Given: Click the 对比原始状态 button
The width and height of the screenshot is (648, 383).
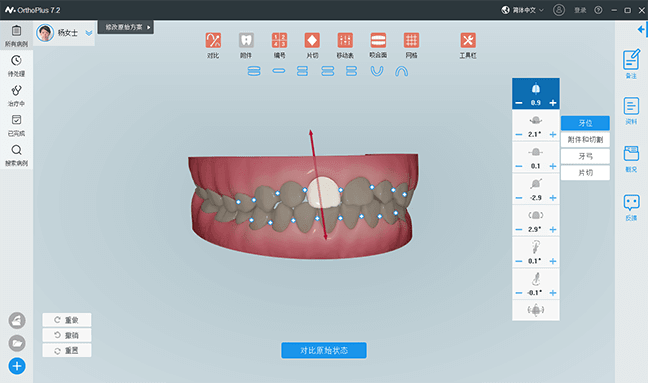Looking at the screenshot, I should click(x=324, y=350).
